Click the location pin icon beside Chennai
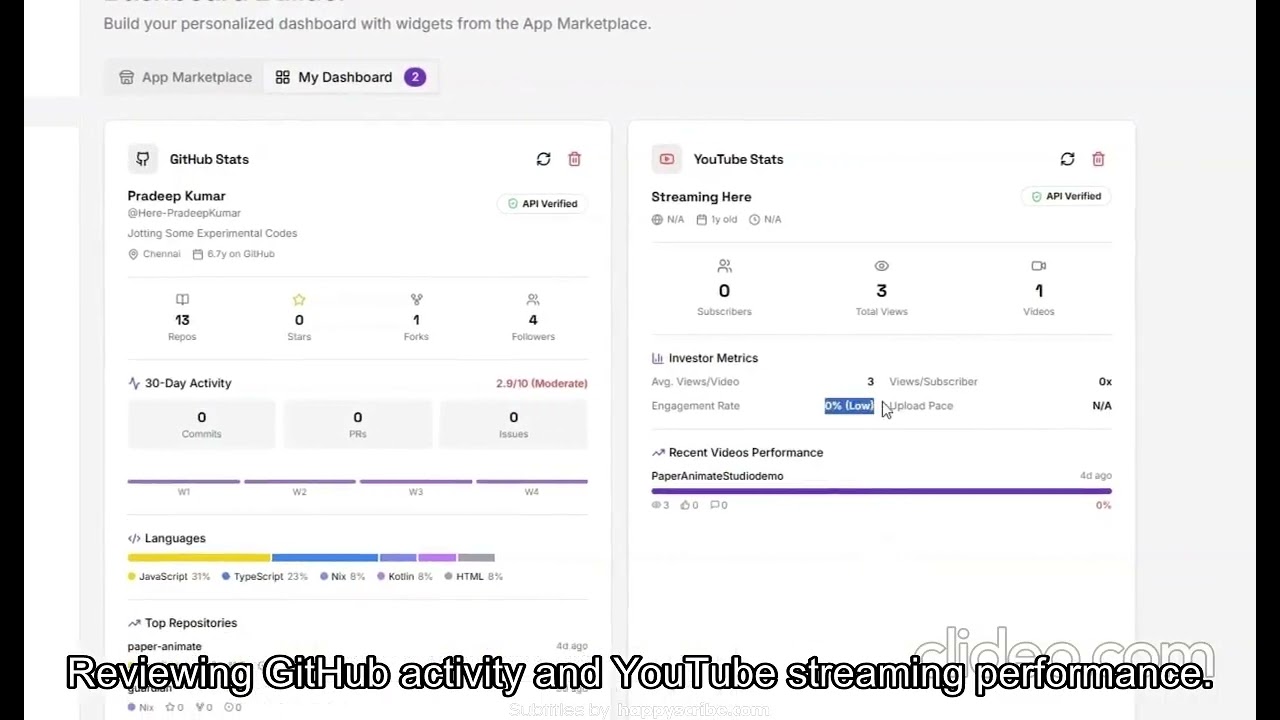 (x=133, y=254)
